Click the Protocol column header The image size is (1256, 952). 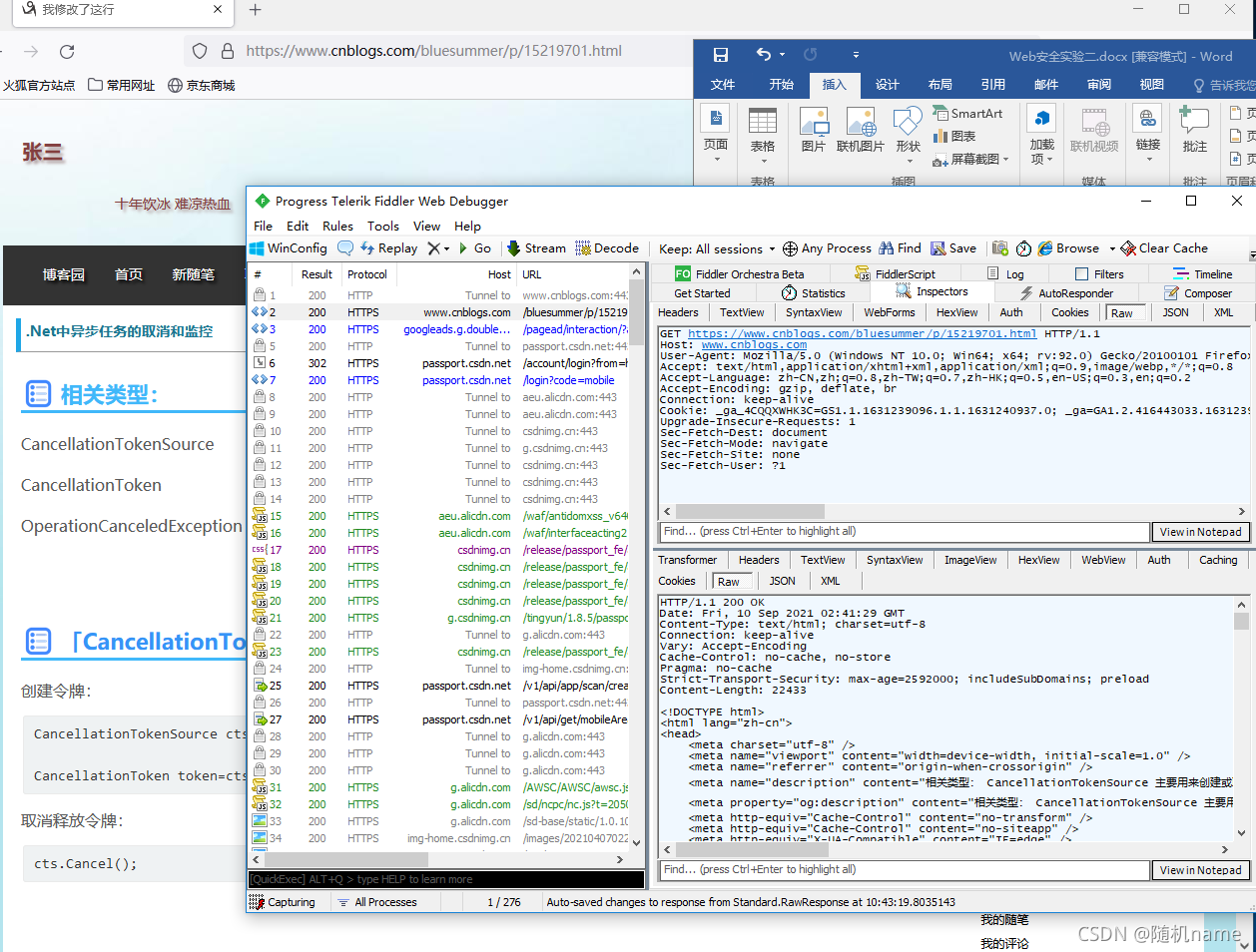tap(366, 274)
